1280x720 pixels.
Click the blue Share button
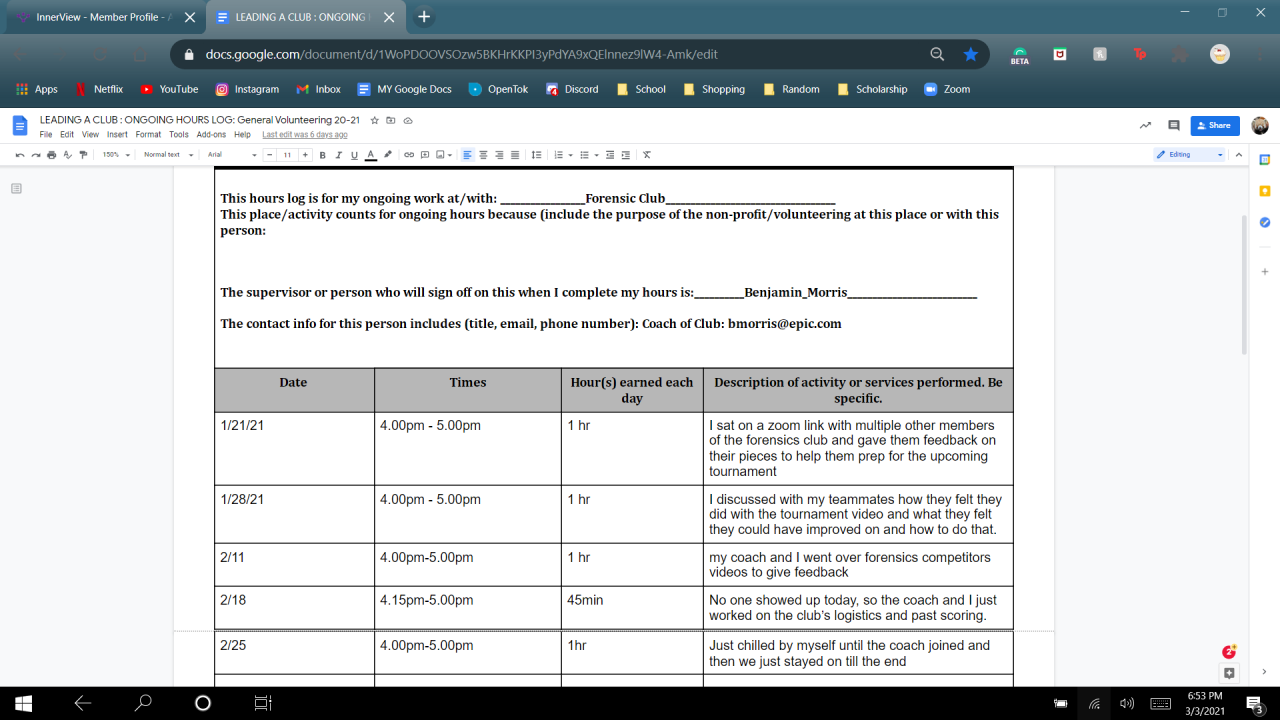(x=1215, y=126)
